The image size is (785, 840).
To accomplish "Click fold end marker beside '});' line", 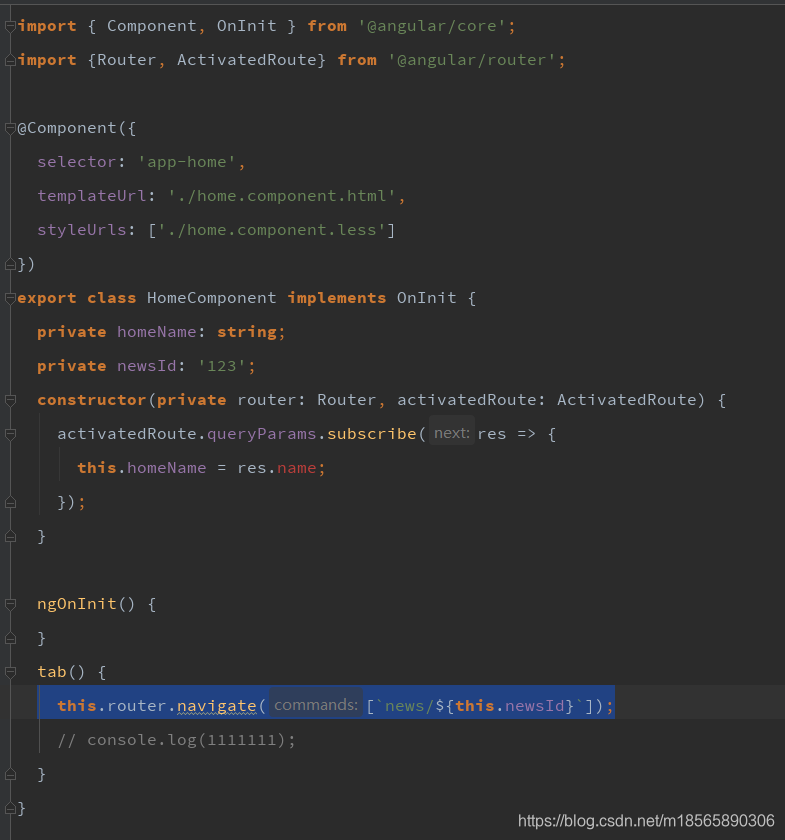I will [x=10, y=502].
